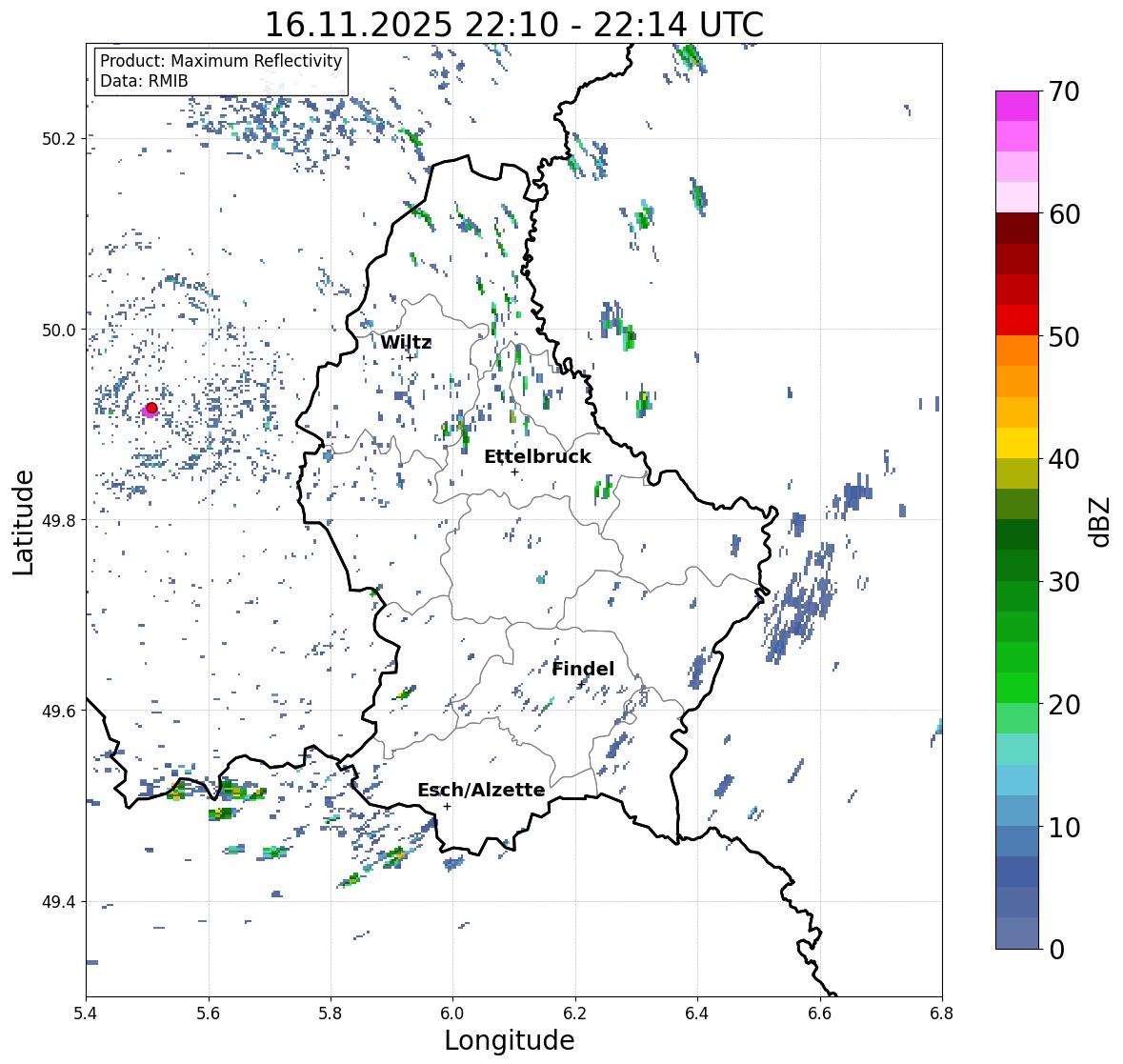The image size is (1123, 1064).
Task: Click the Latitude axis label
Action: point(23,522)
